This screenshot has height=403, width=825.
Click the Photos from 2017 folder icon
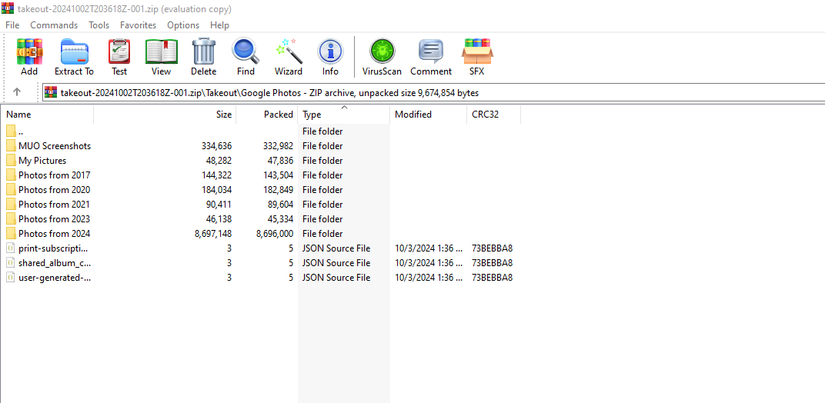[11, 175]
